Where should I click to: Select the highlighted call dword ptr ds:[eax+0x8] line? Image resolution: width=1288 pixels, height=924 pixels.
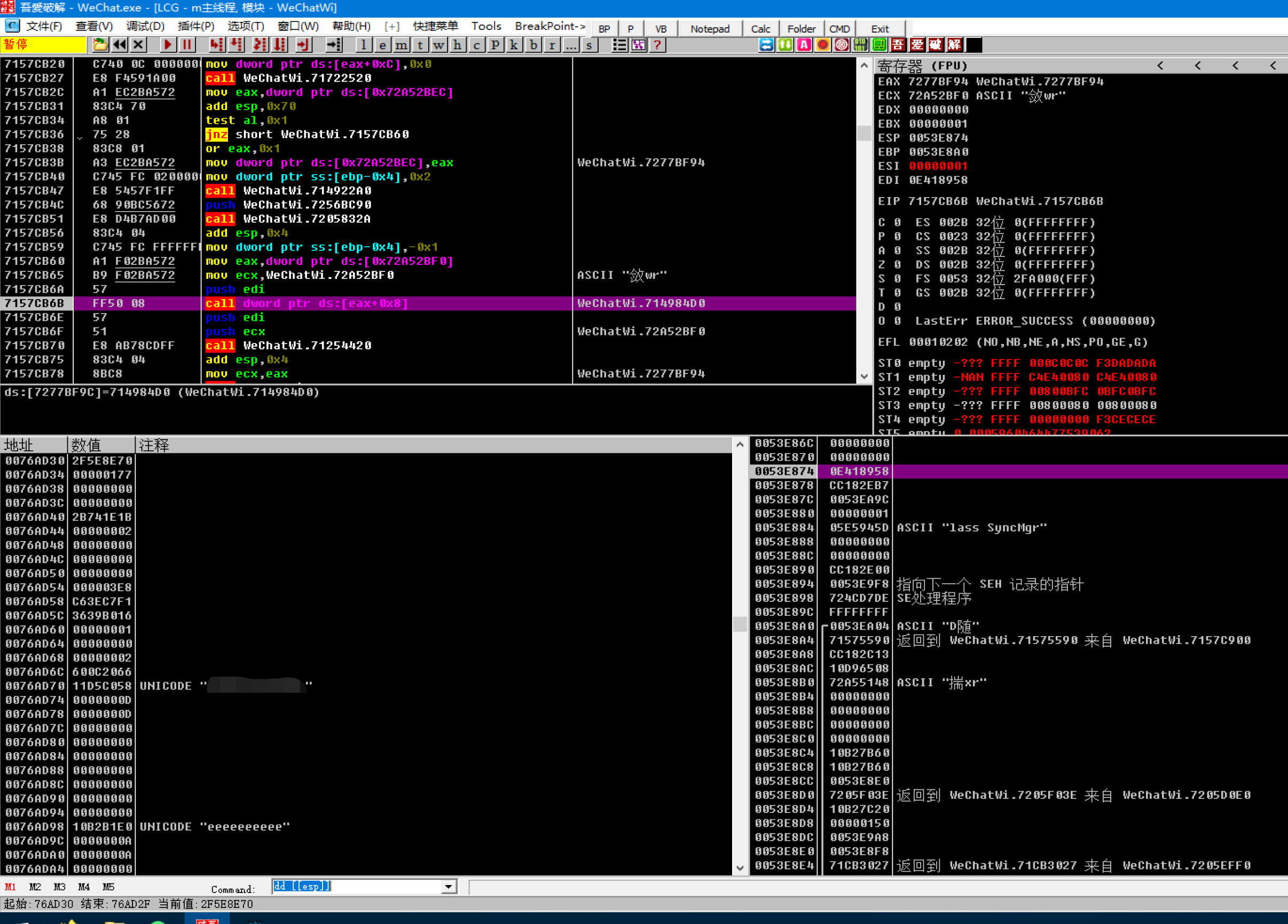pyautogui.click(x=428, y=303)
